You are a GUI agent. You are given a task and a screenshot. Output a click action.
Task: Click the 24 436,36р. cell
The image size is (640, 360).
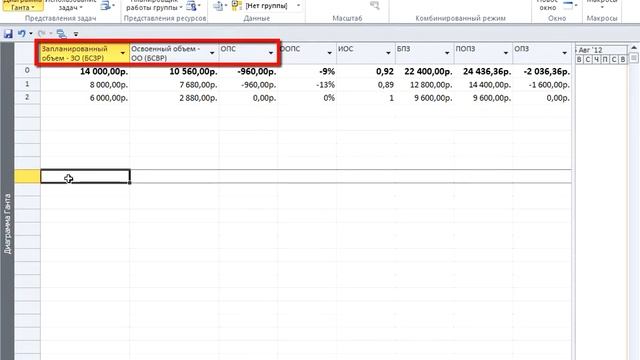click(484, 71)
